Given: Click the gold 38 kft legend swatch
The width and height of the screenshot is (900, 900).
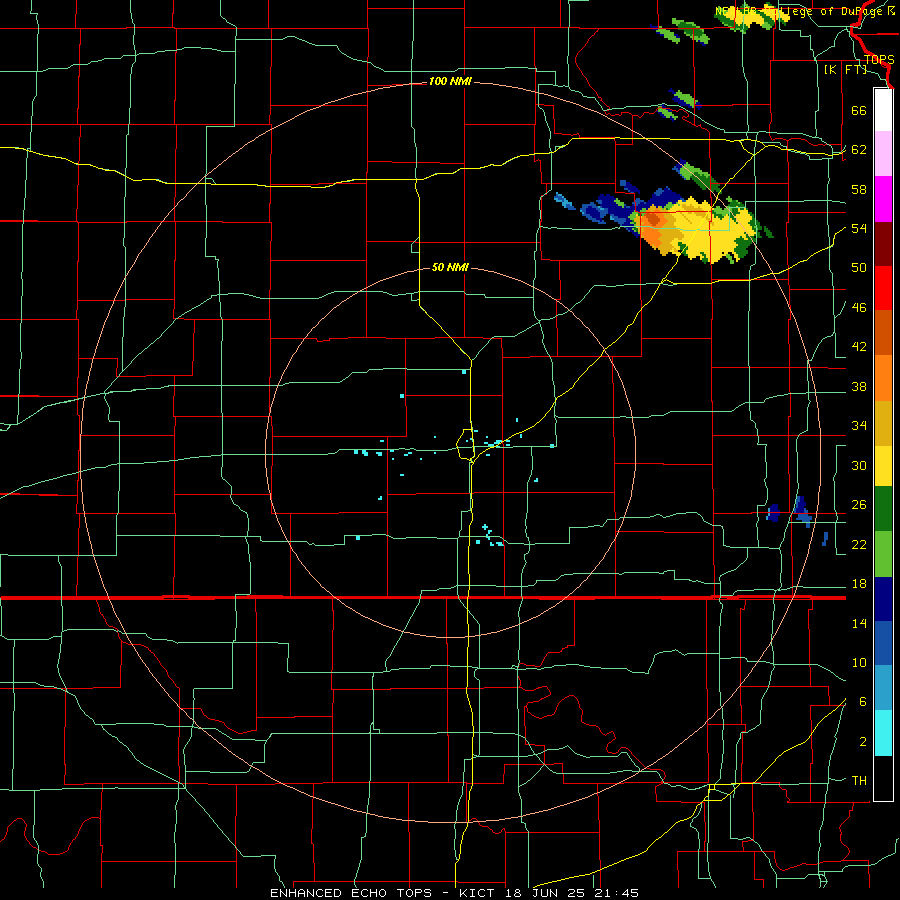Looking at the screenshot, I should tap(883, 423).
